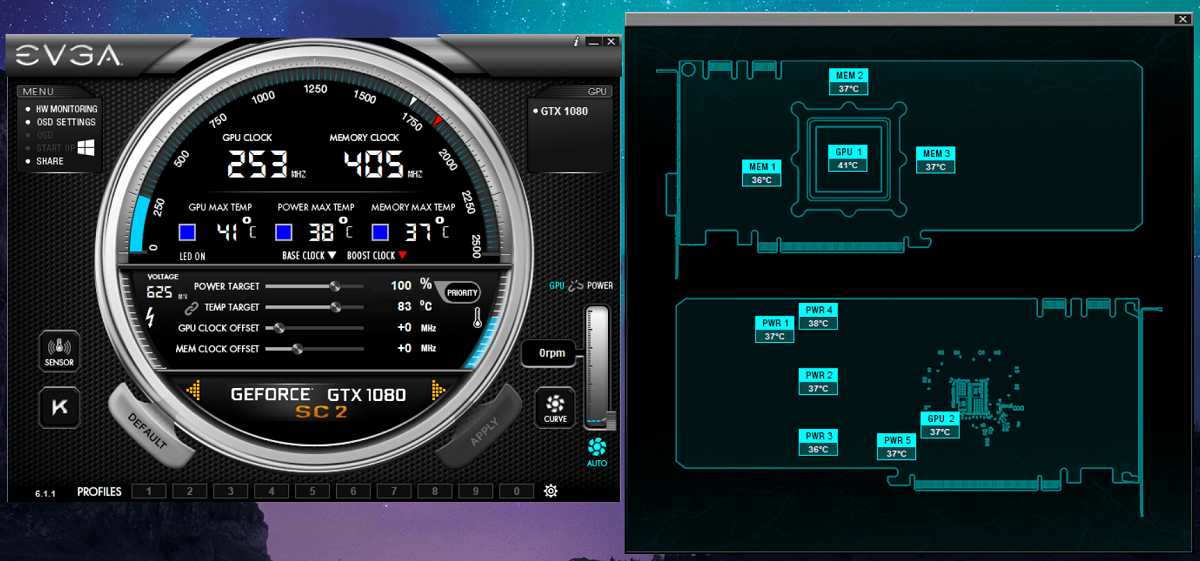This screenshot has width=1200, height=561.
Task: Click previous GPU left arrow
Action: [x=194, y=391]
